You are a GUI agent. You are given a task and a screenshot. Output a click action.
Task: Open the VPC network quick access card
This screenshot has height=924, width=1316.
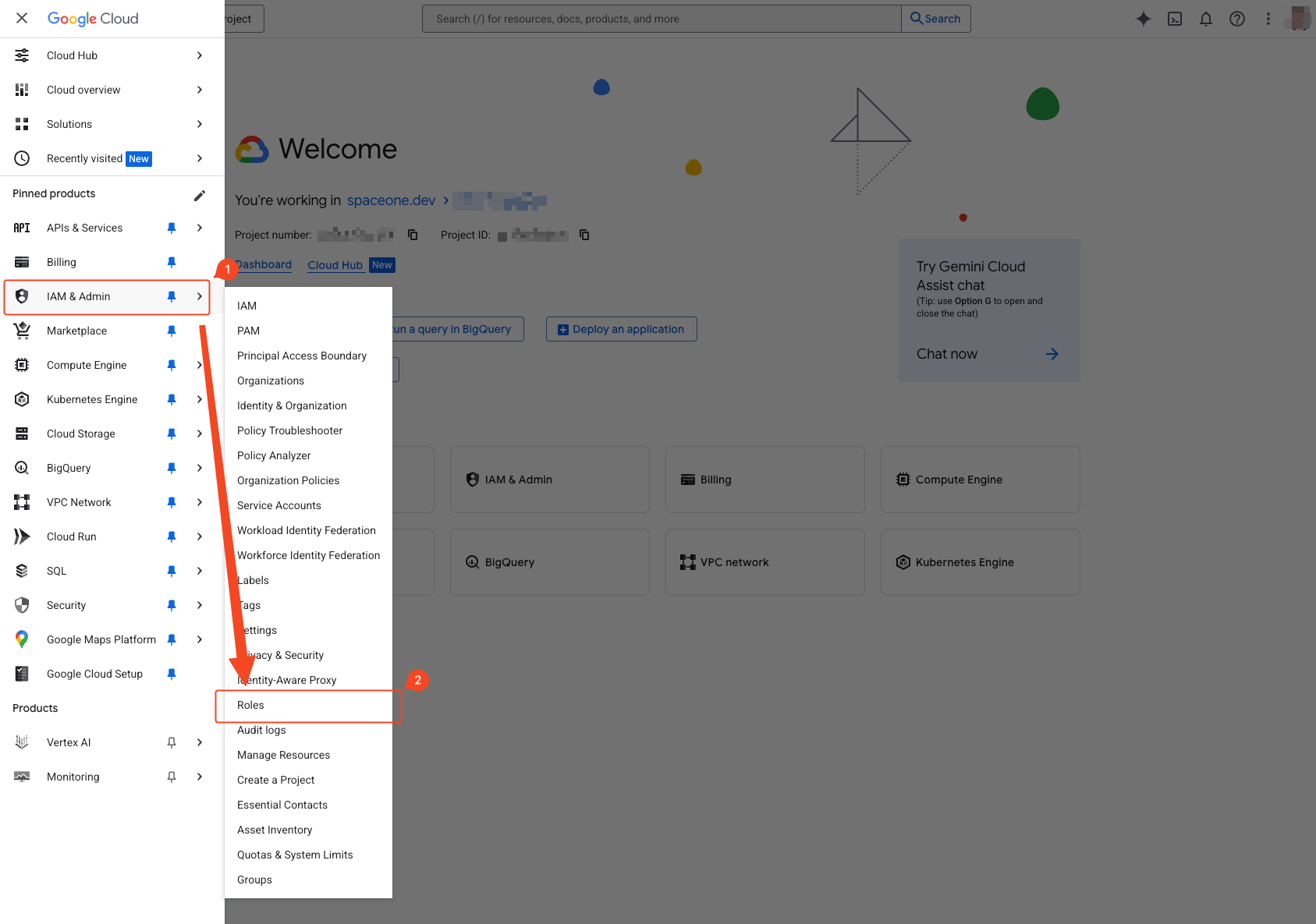point(764,562)
